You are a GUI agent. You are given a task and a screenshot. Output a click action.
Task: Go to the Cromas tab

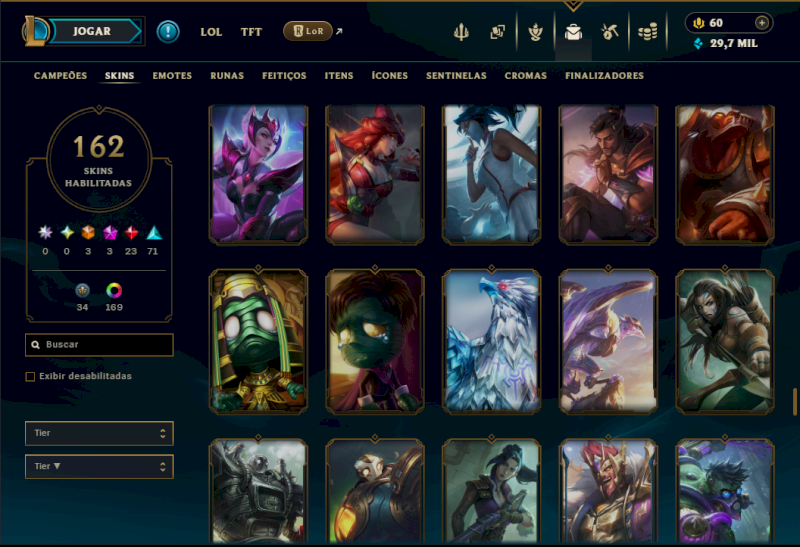point(526,76)
